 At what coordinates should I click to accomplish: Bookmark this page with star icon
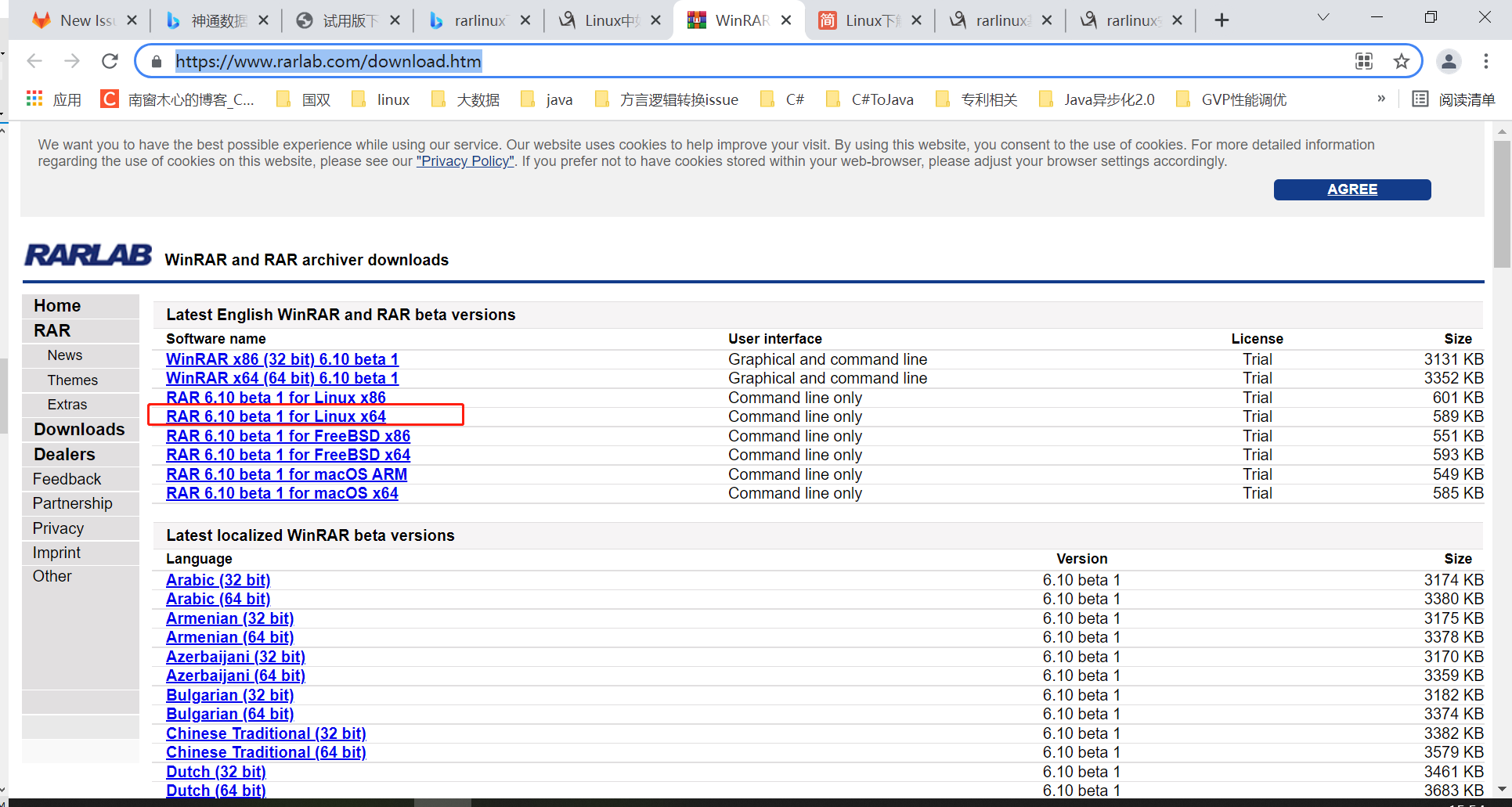tap(1402, 61)
